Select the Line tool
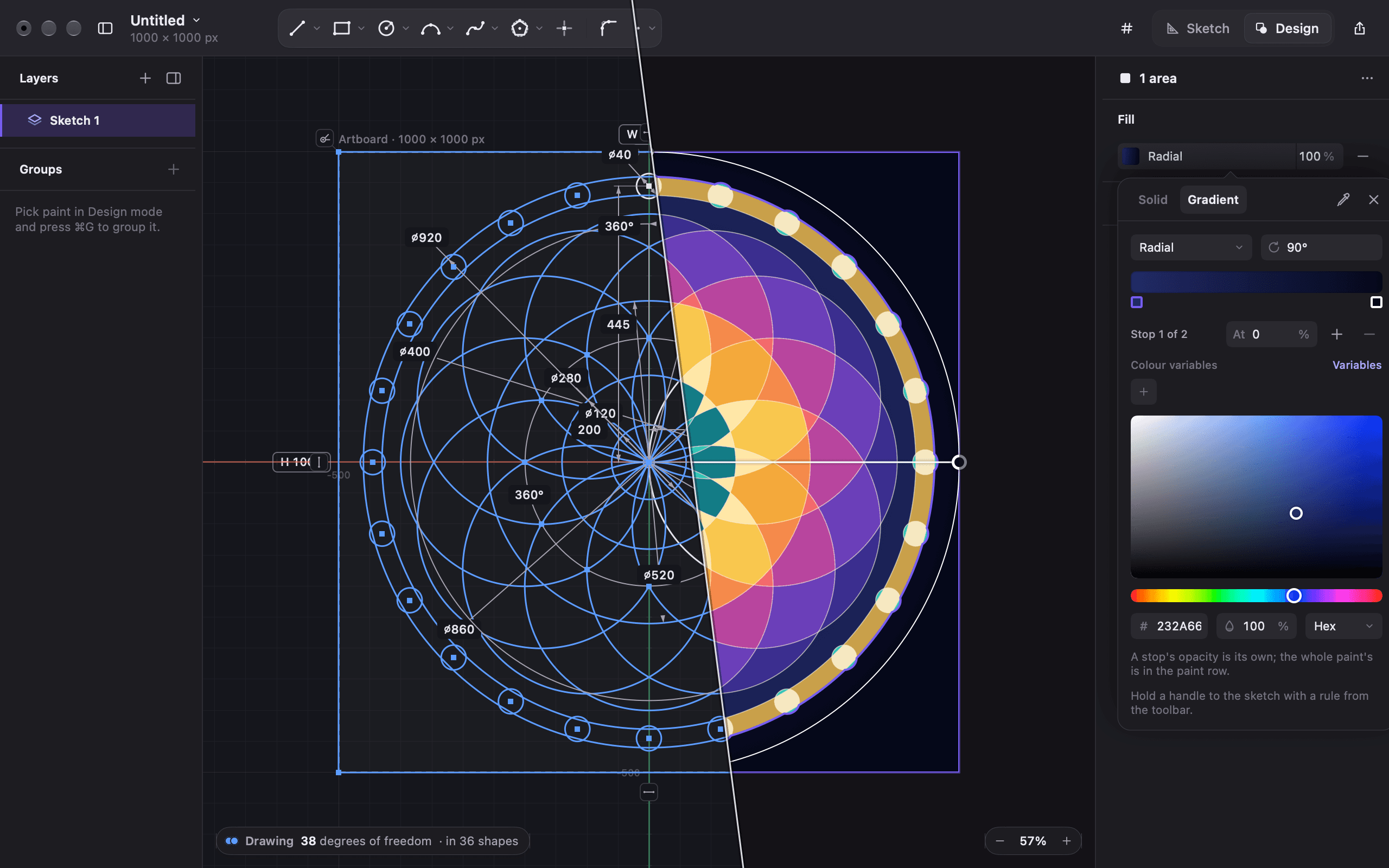This screenshot has width=1389, height=868. click(x=297, y=28)
